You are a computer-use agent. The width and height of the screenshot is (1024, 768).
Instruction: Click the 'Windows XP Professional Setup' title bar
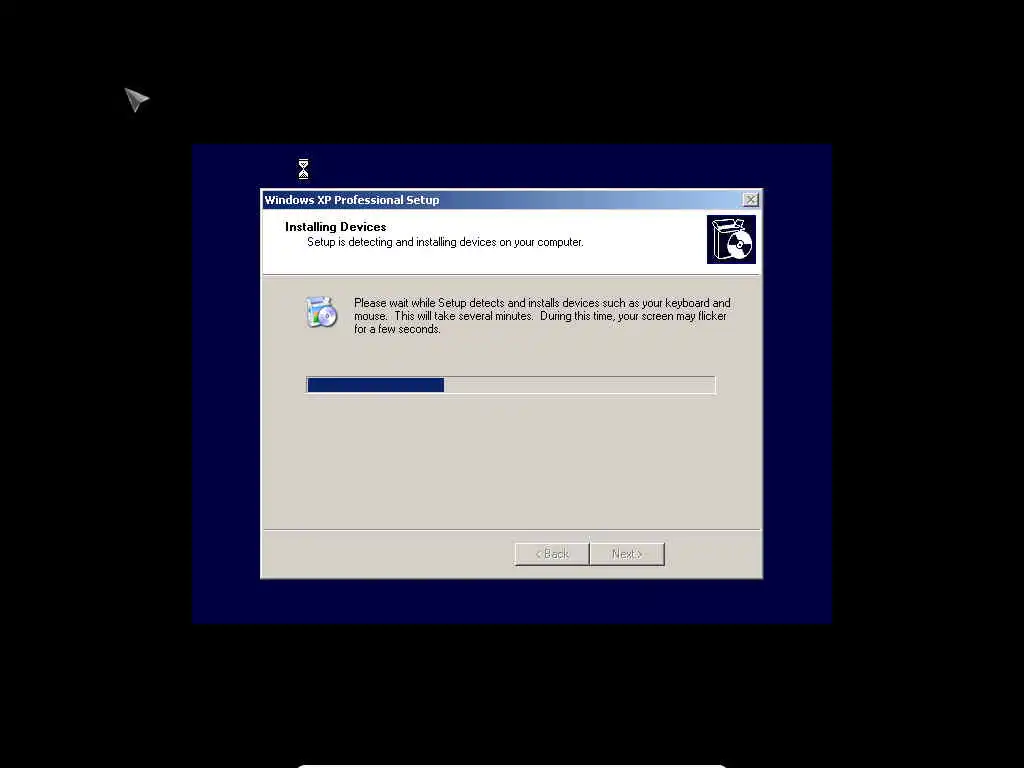[511, 200]
